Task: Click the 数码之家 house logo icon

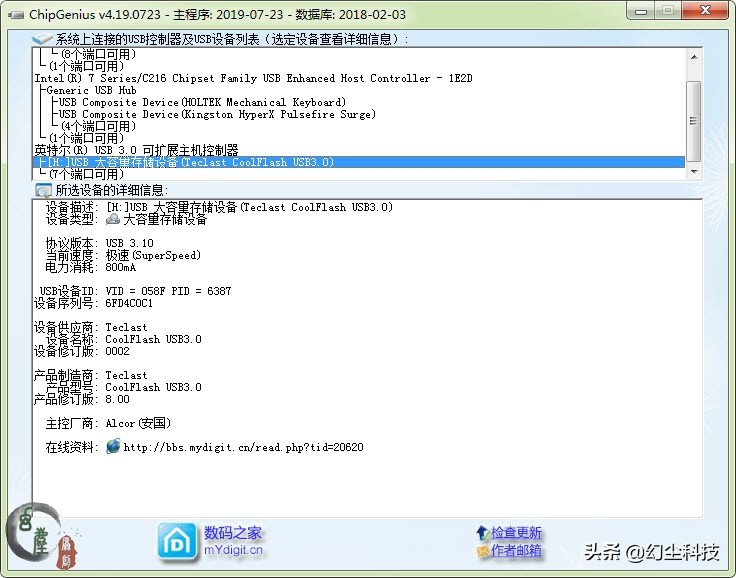Action: [x=177, y=542]
